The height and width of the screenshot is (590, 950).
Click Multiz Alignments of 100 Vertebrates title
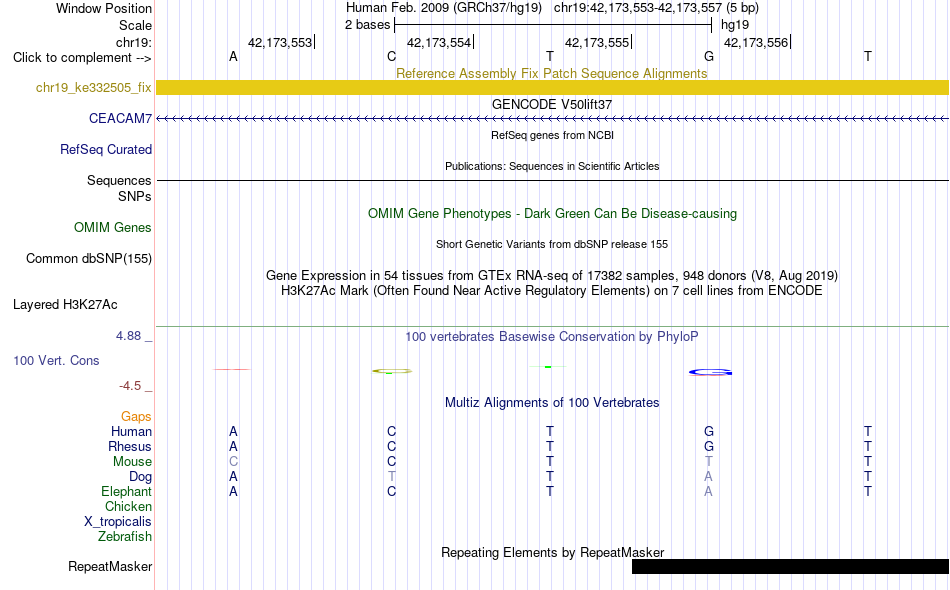[552, 403]
